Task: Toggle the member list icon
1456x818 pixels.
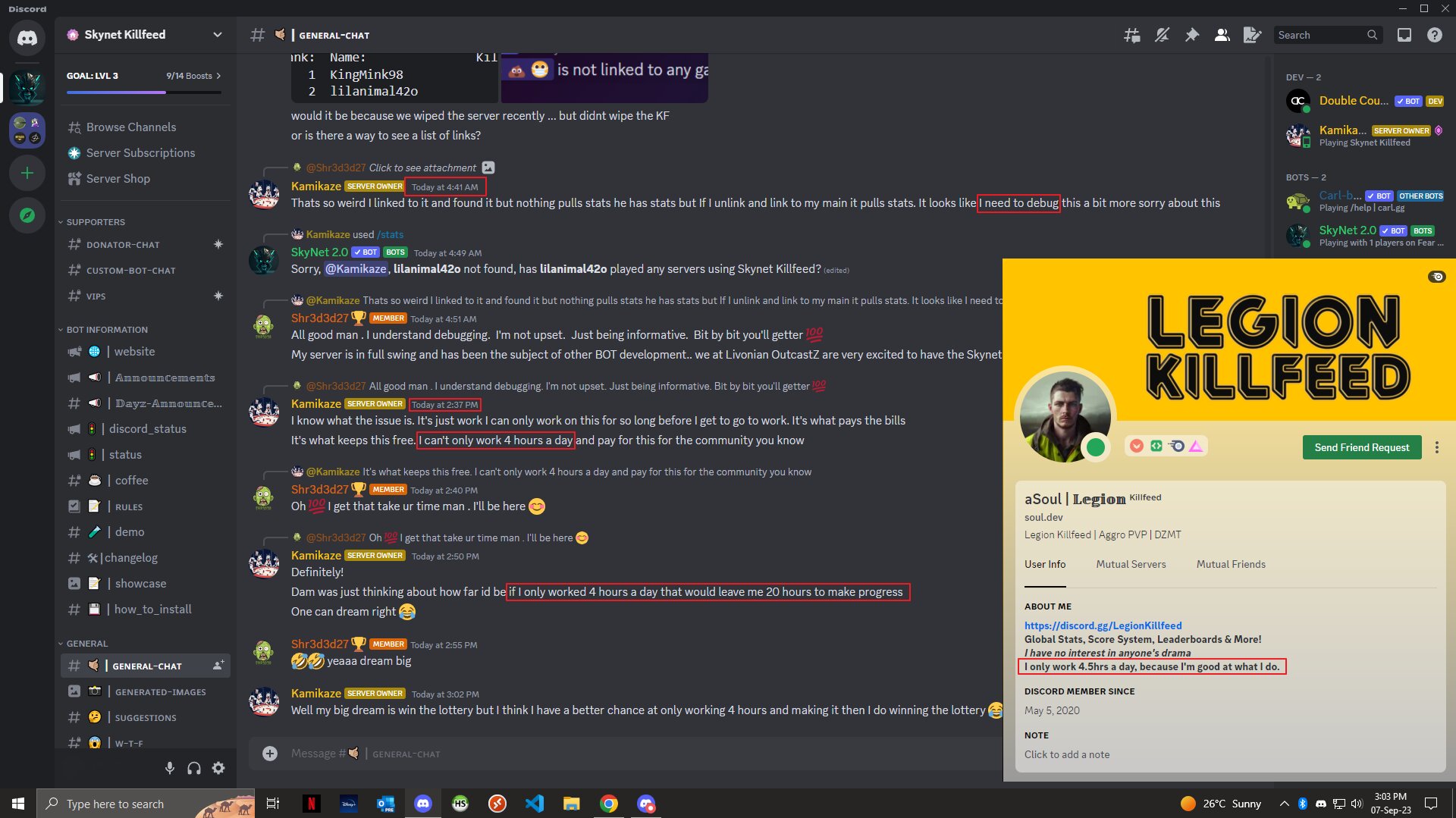Action: click(x=1222, y=35)
